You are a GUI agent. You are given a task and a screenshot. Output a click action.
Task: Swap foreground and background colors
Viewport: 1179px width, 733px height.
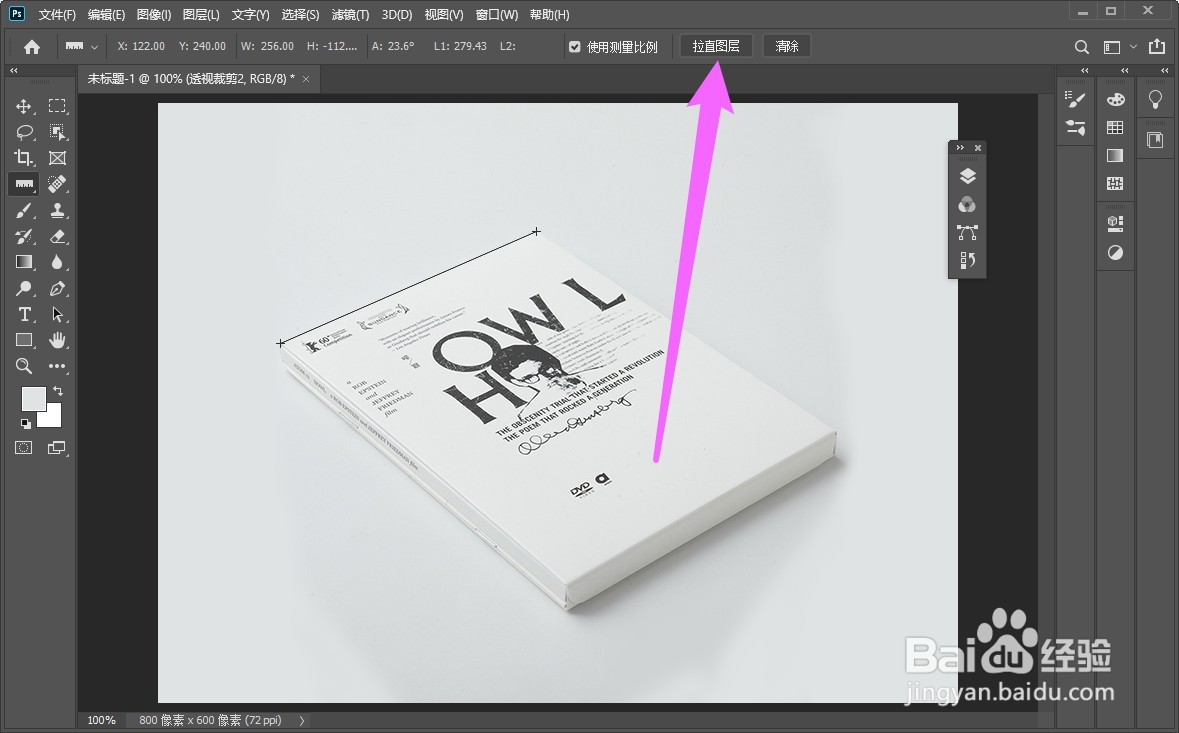pos(58,391)
